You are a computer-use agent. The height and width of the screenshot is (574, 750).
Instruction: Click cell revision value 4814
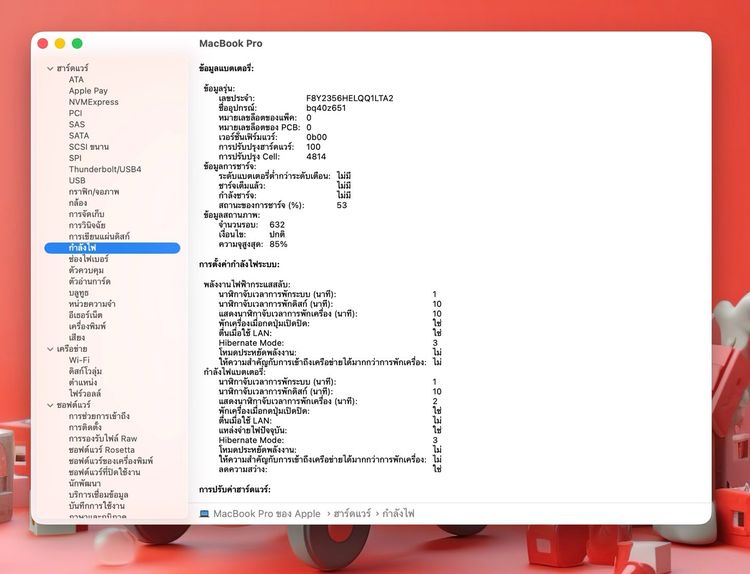pyautogui.click(x=316, y=157)
